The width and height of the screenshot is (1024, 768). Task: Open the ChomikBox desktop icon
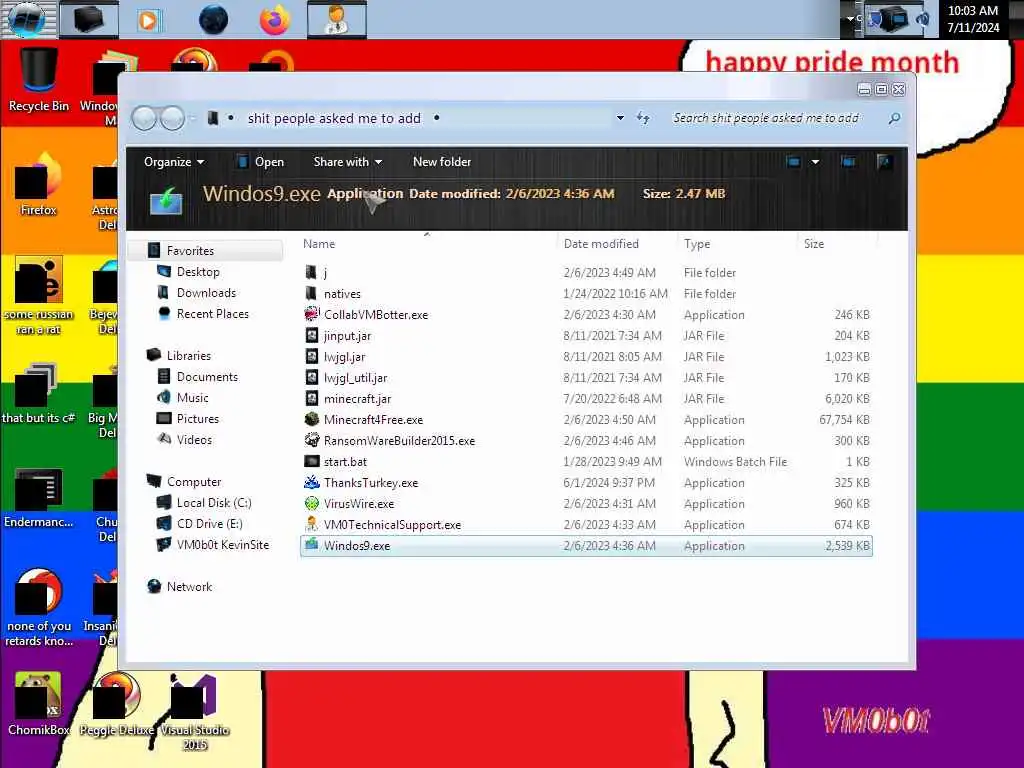click(x=38, y=705)
